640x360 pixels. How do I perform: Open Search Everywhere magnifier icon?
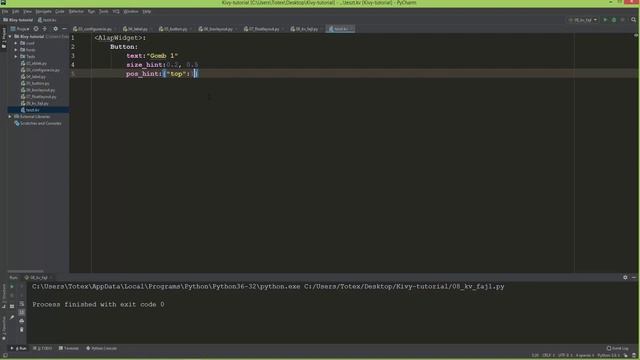[x=633, y=20]
